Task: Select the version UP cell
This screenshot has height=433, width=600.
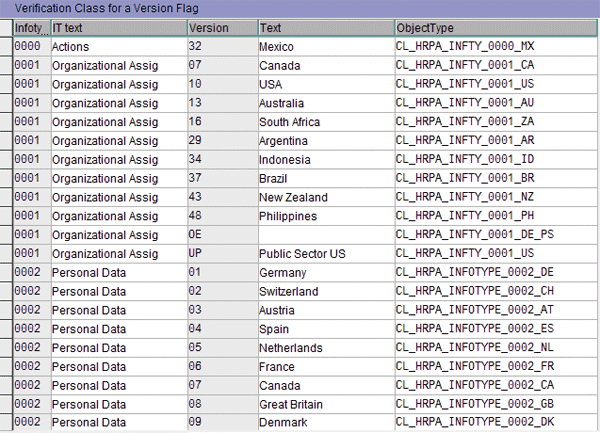Action: click(197, 254)
